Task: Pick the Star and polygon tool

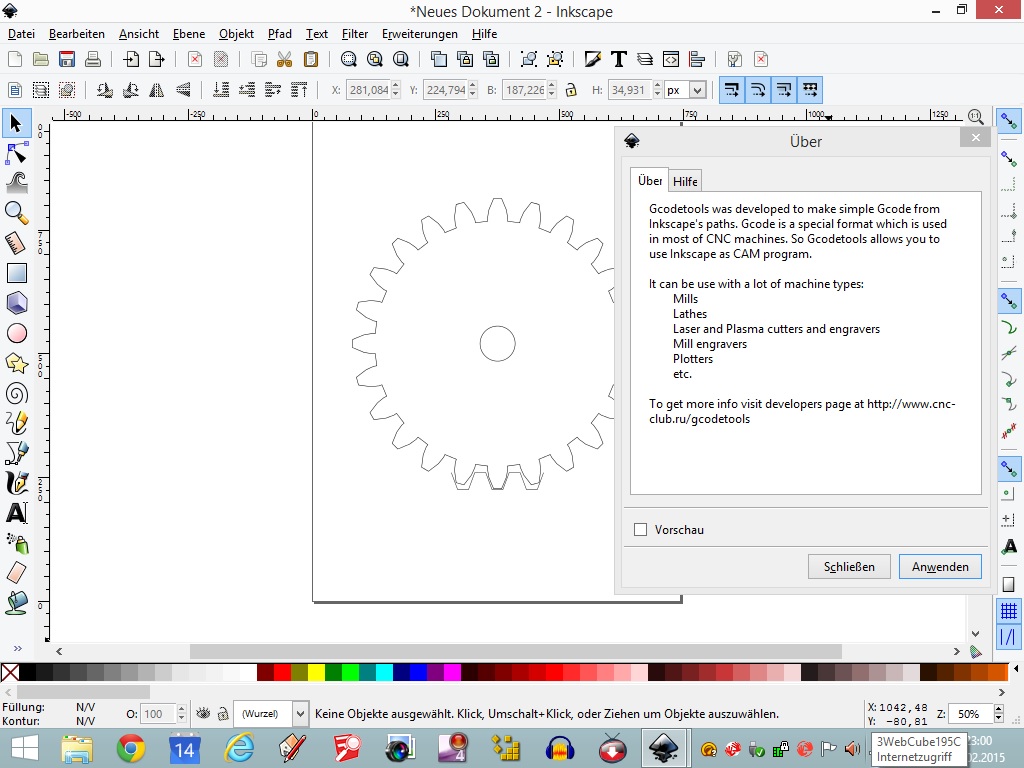Action: point(16,363)
